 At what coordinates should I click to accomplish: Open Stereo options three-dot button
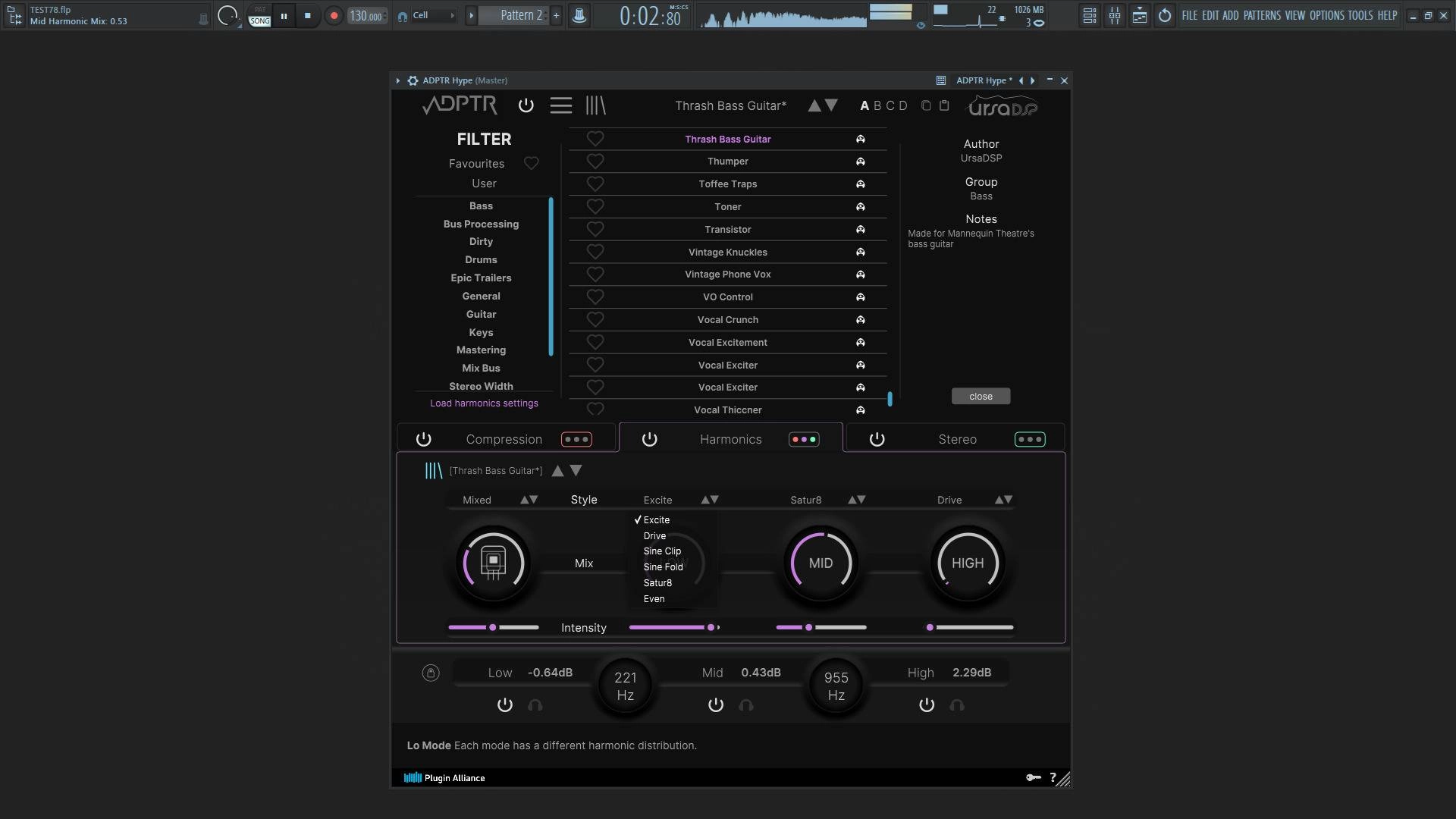pos(1030,439)
